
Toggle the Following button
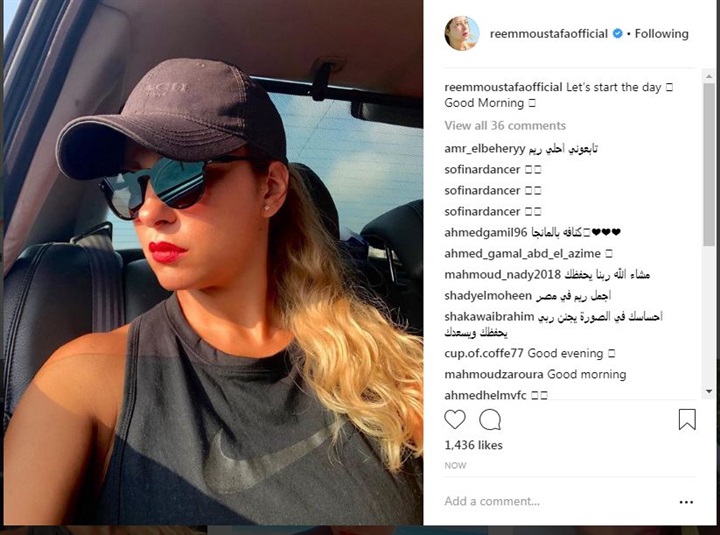click(x=661, y=34)
